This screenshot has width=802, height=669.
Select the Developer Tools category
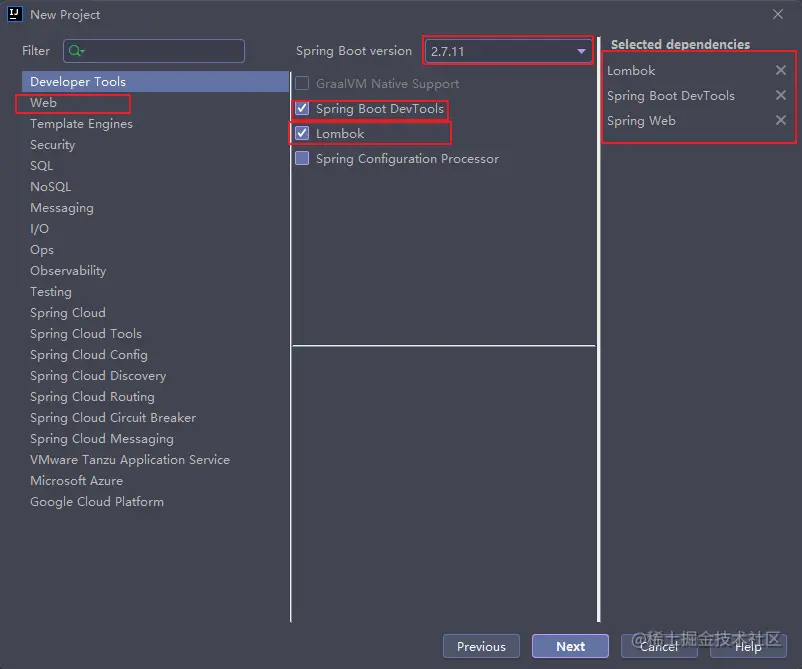(x=155, y=81)
